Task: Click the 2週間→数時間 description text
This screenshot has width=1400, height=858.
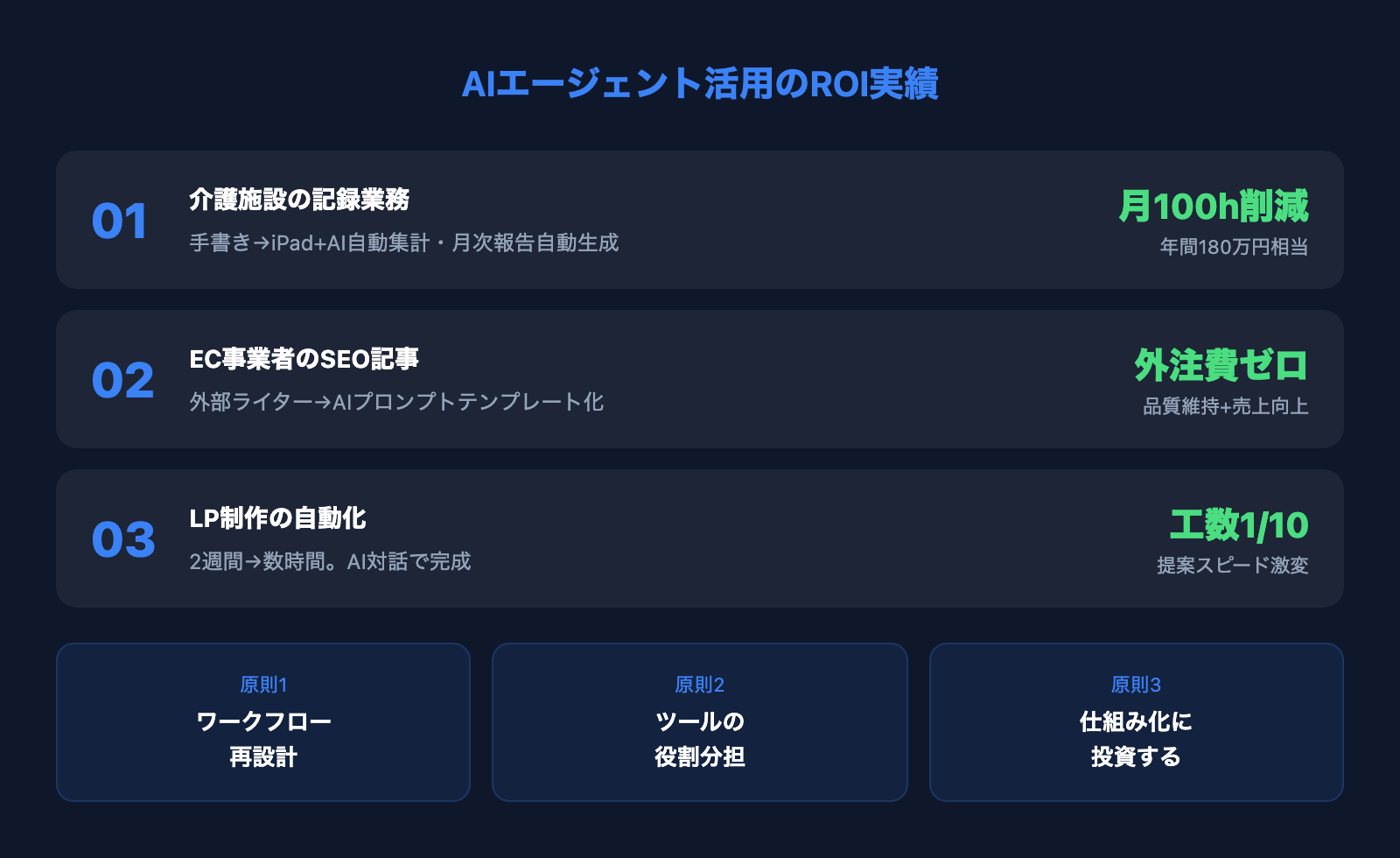Action: coord(330,561)
